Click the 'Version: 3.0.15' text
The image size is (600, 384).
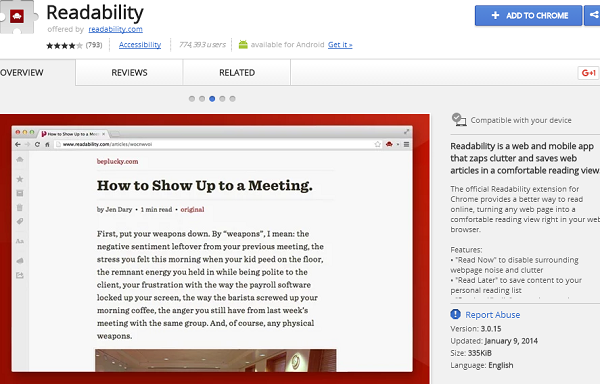click(476, 329)
